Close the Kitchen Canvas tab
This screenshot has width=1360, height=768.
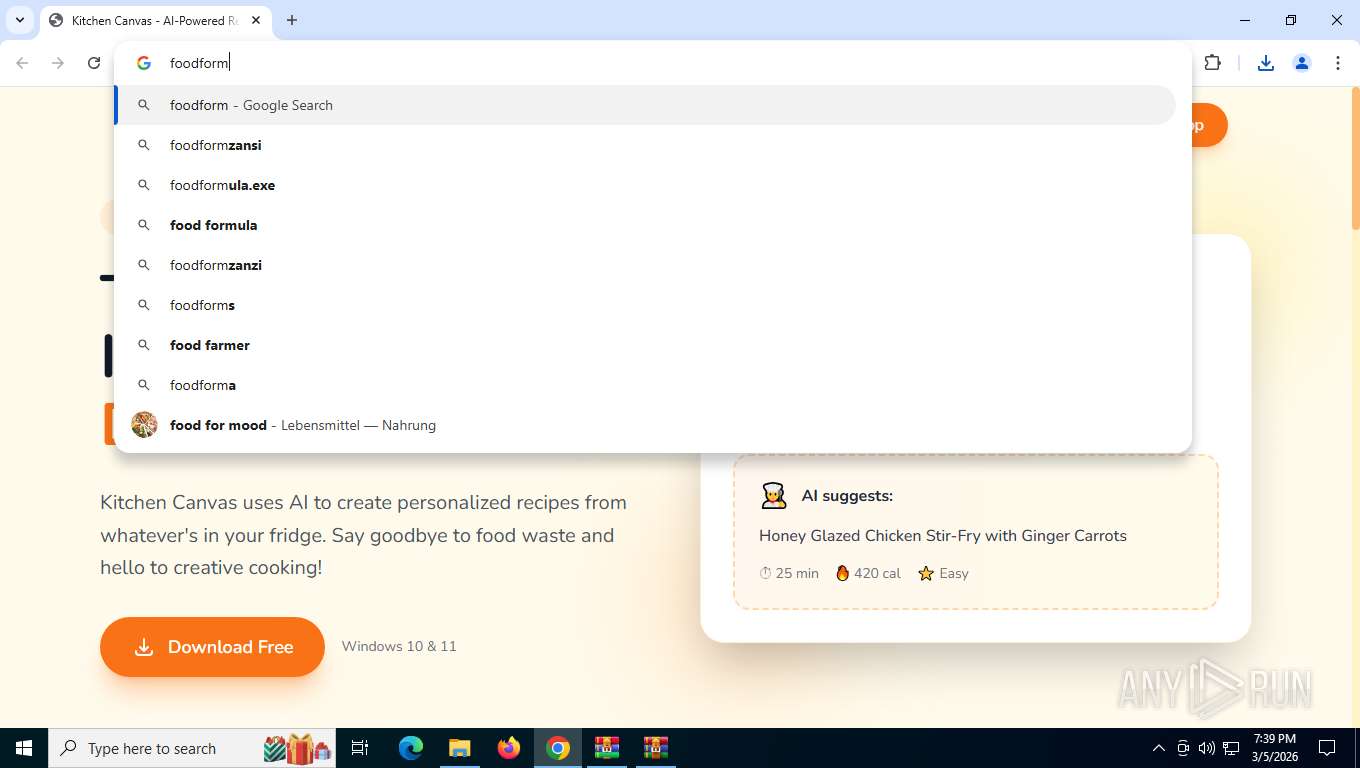pos(256,20)
